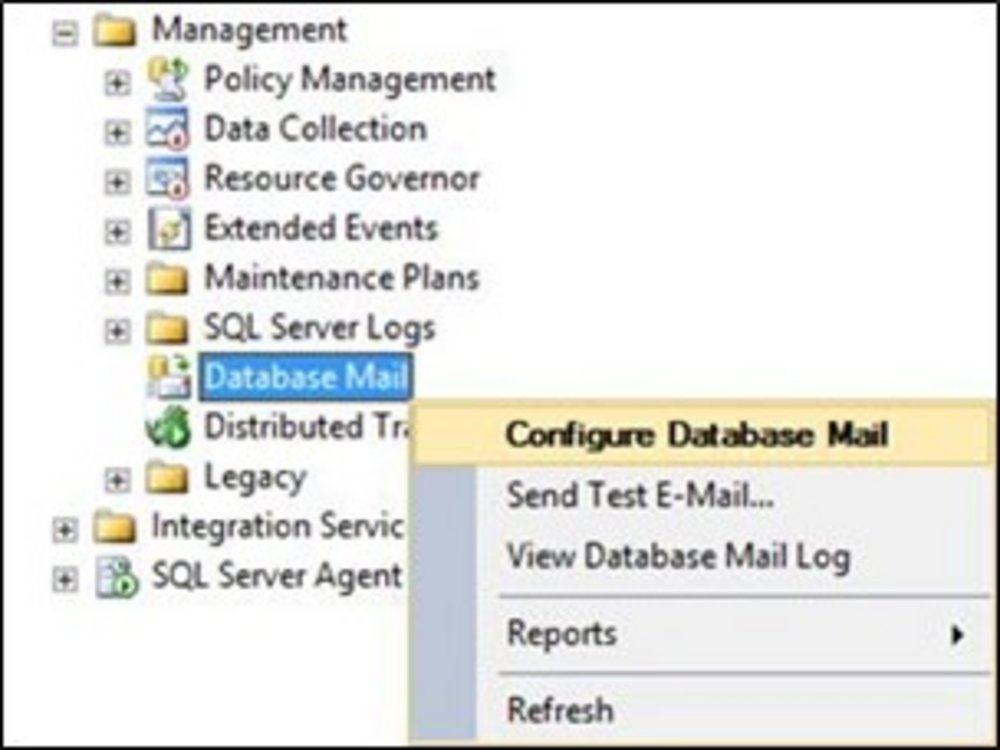This screenshot has width=1000, height=750.
Task: Expand the Legacy folder node
Action: (117, 480)
